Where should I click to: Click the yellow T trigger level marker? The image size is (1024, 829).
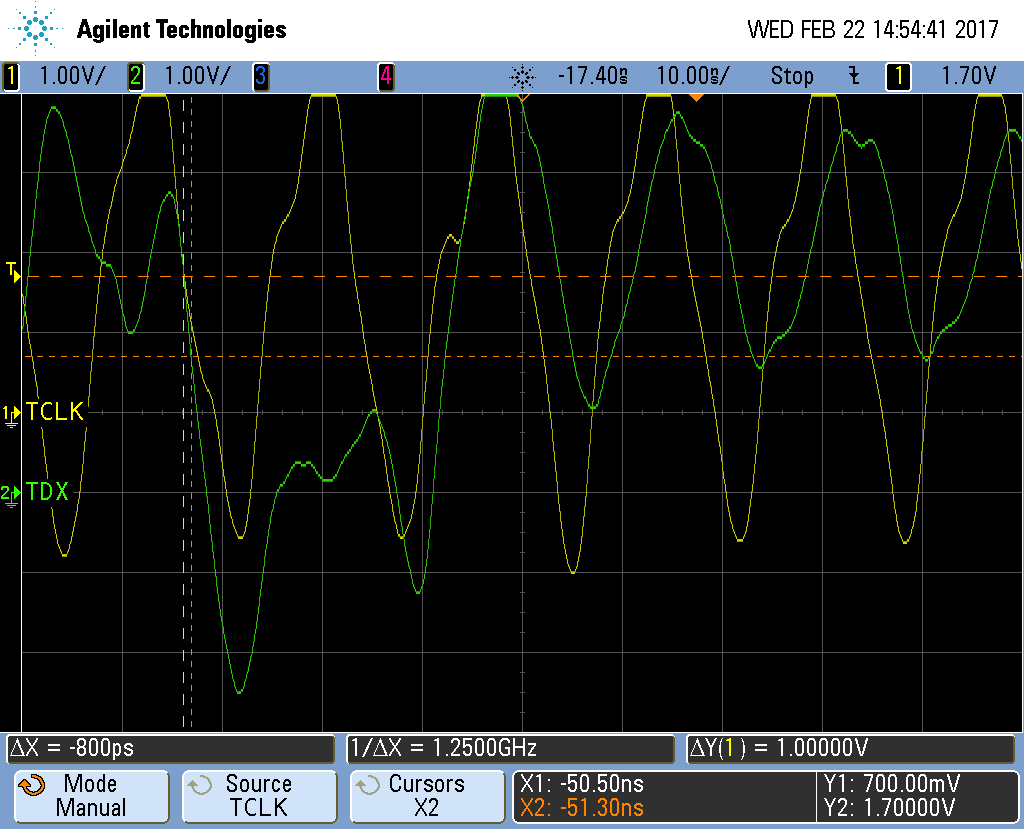[12, 270]
